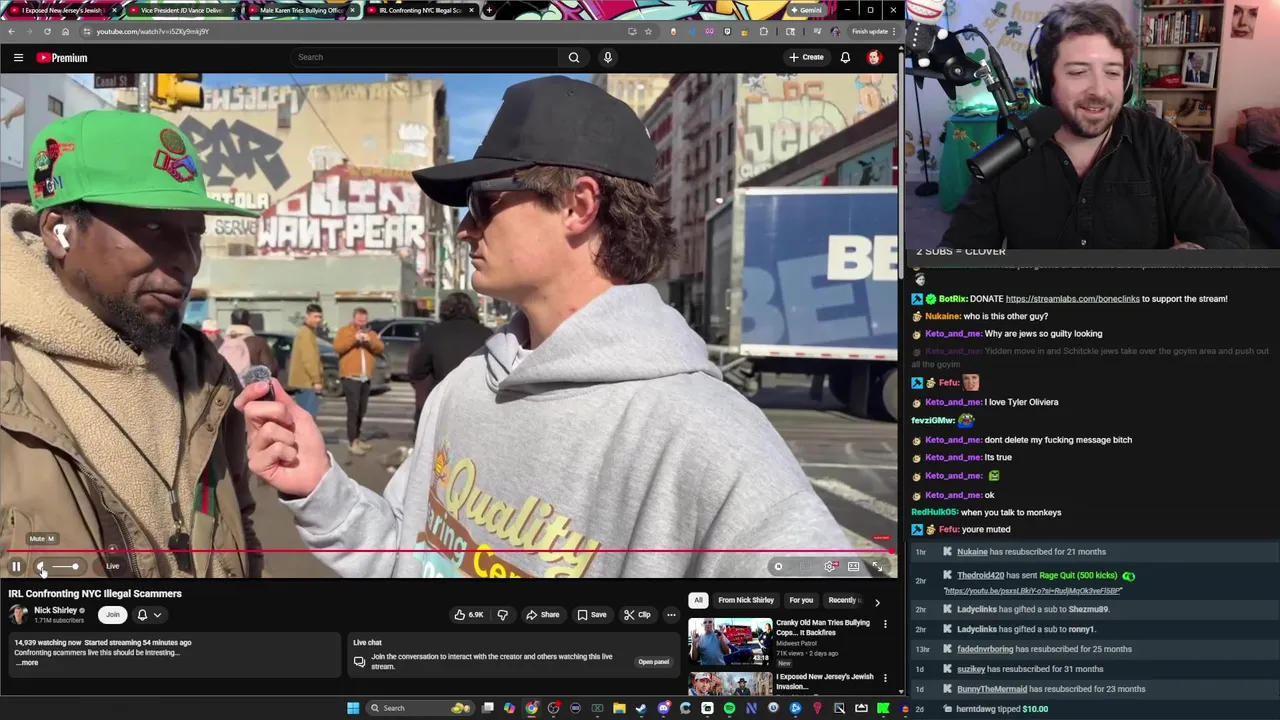Screen dimensions: 1280x720
Task: Click BunnyTheMermaid in activity feed
Action: [991, 689]
